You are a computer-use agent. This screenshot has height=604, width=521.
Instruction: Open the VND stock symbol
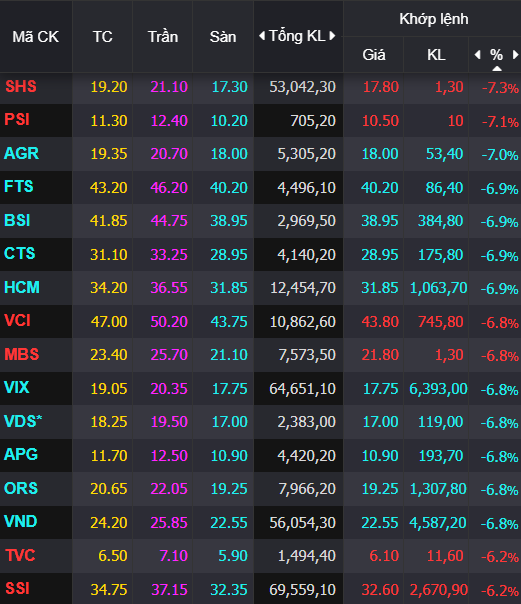pyautogui.click(x=20, y=522)
